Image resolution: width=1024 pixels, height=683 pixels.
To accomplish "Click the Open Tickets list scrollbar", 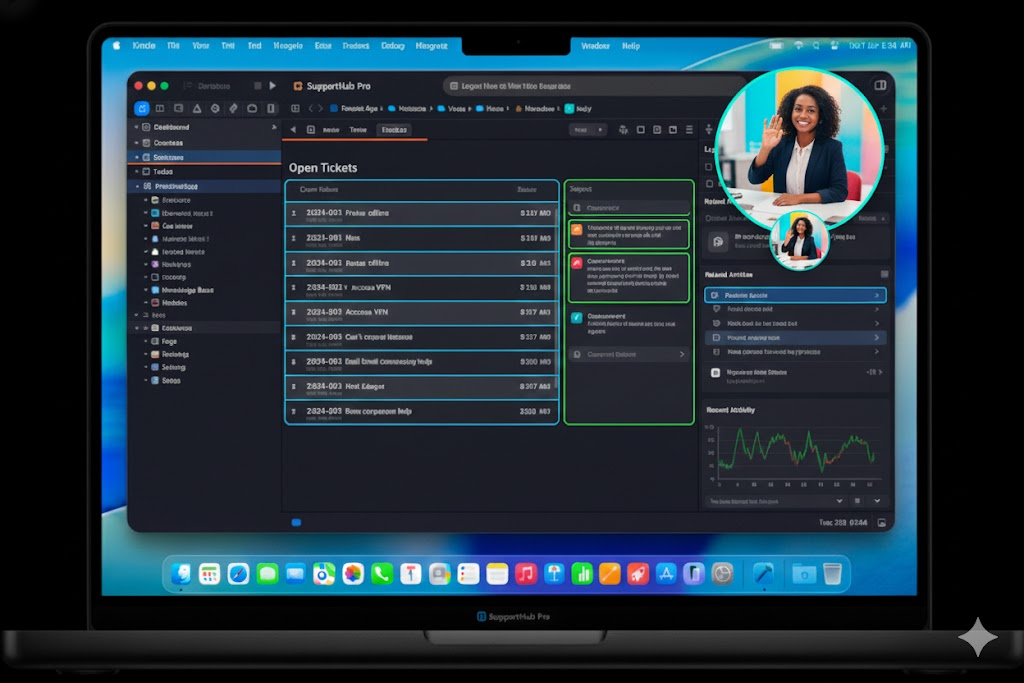I will click(x=557, y=300).
